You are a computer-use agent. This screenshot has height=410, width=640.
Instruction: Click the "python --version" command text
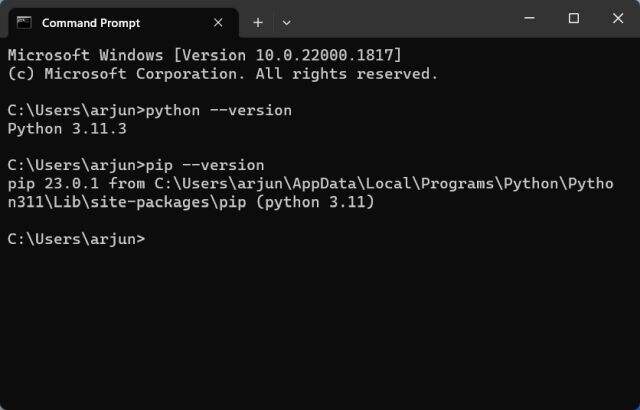coord(219,110)
